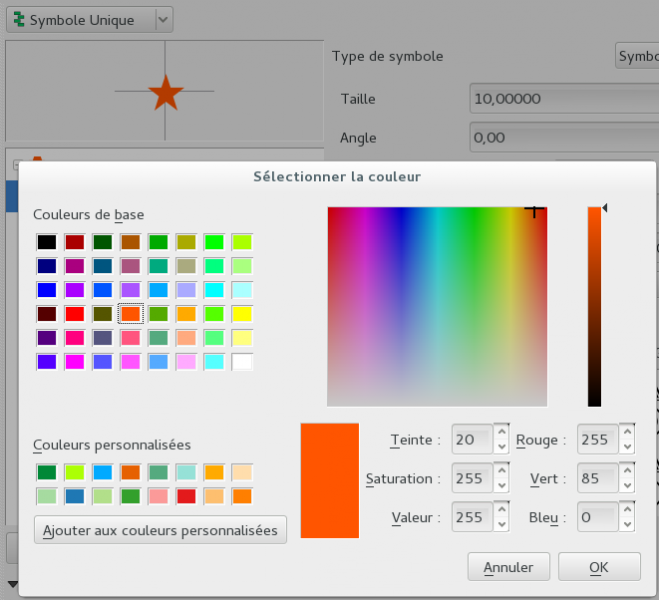The height and width of the screenshot is (600, 659).
Task: Click the Teinte value field
Action: (x=470, y=439)
